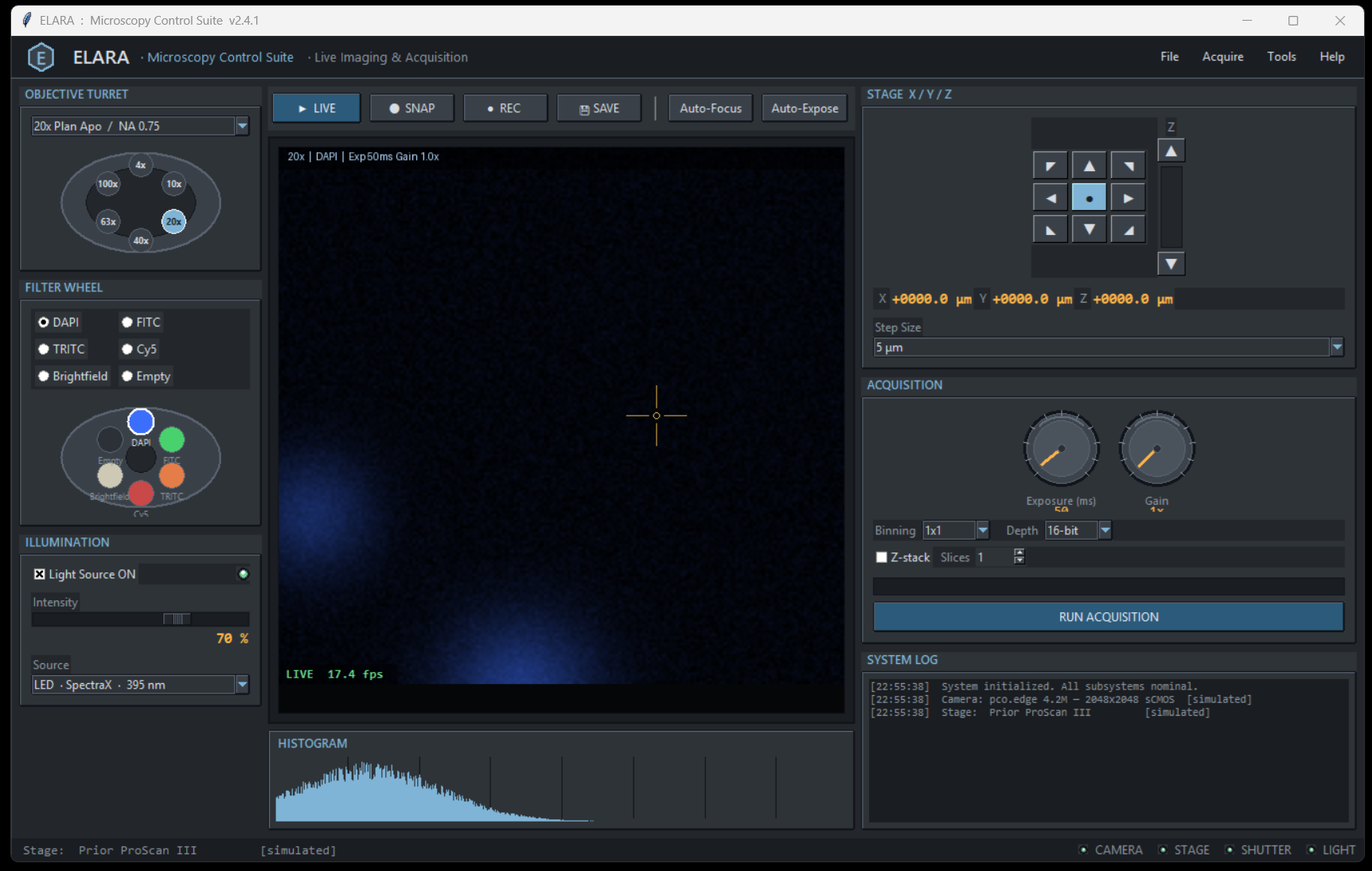Center stage with home dot button

tap(1089, 197)
